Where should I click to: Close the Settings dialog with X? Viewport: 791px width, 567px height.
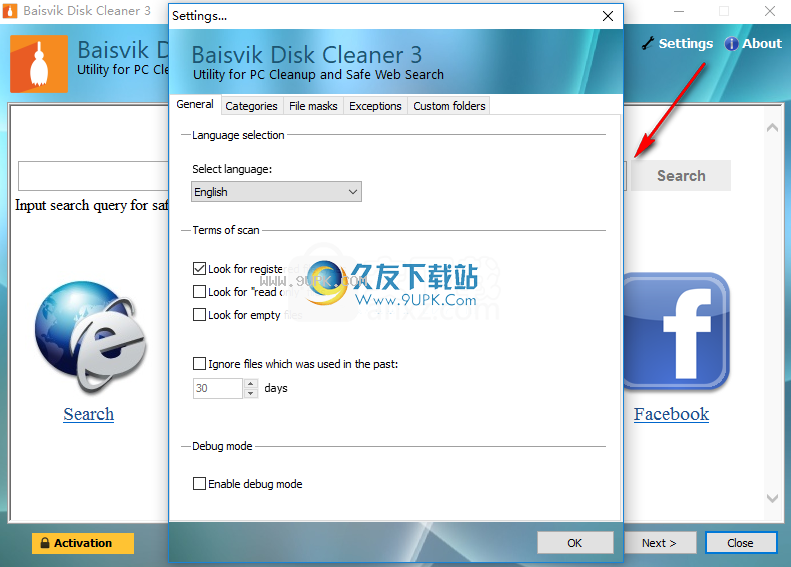608,16
